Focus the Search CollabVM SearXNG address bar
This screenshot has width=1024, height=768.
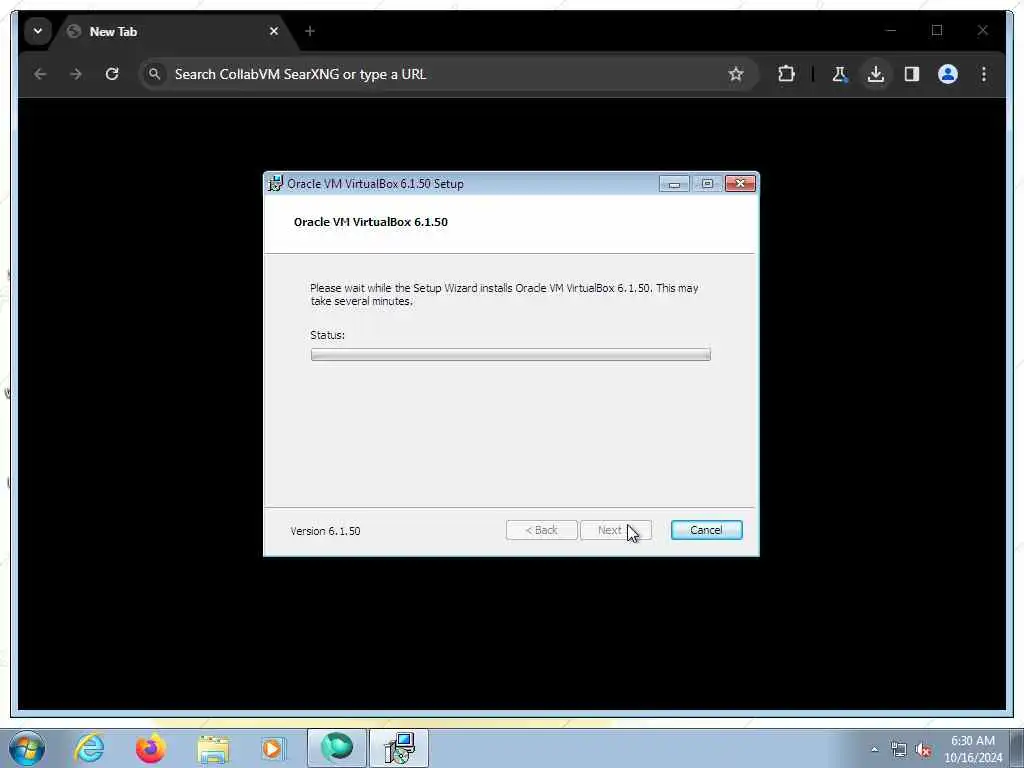[449, 74]
